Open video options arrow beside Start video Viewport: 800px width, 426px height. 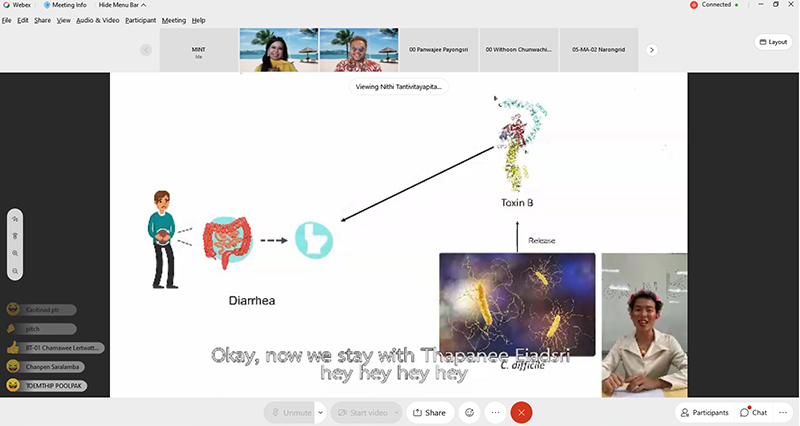pos(396,412)
